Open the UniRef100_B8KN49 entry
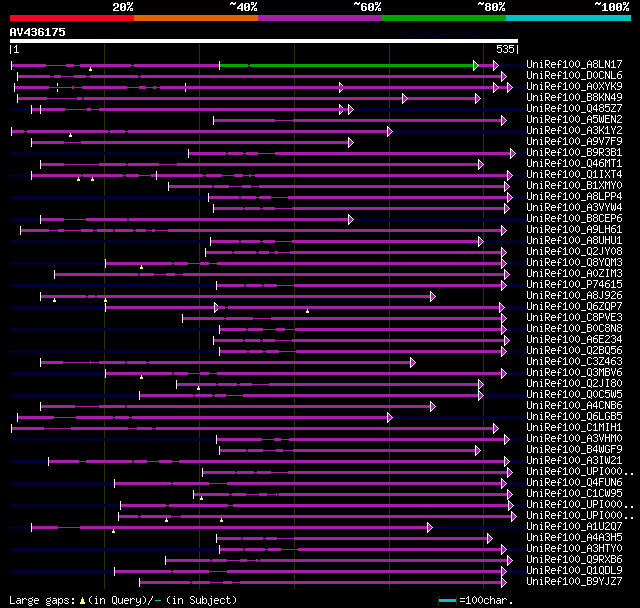The image size is (640, 608). (574, 97)
